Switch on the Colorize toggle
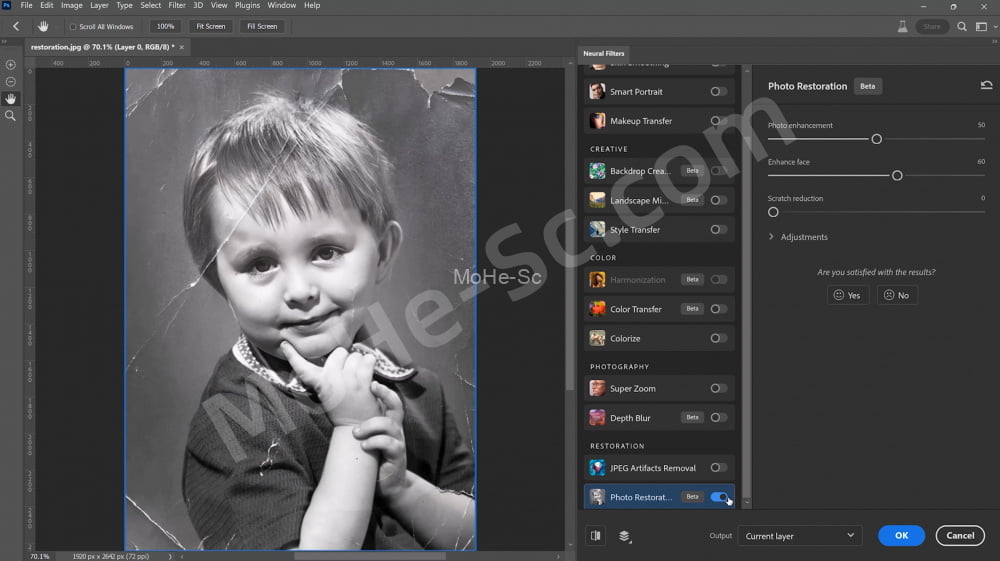The image size is (1000, 561). tap(719, 338)
